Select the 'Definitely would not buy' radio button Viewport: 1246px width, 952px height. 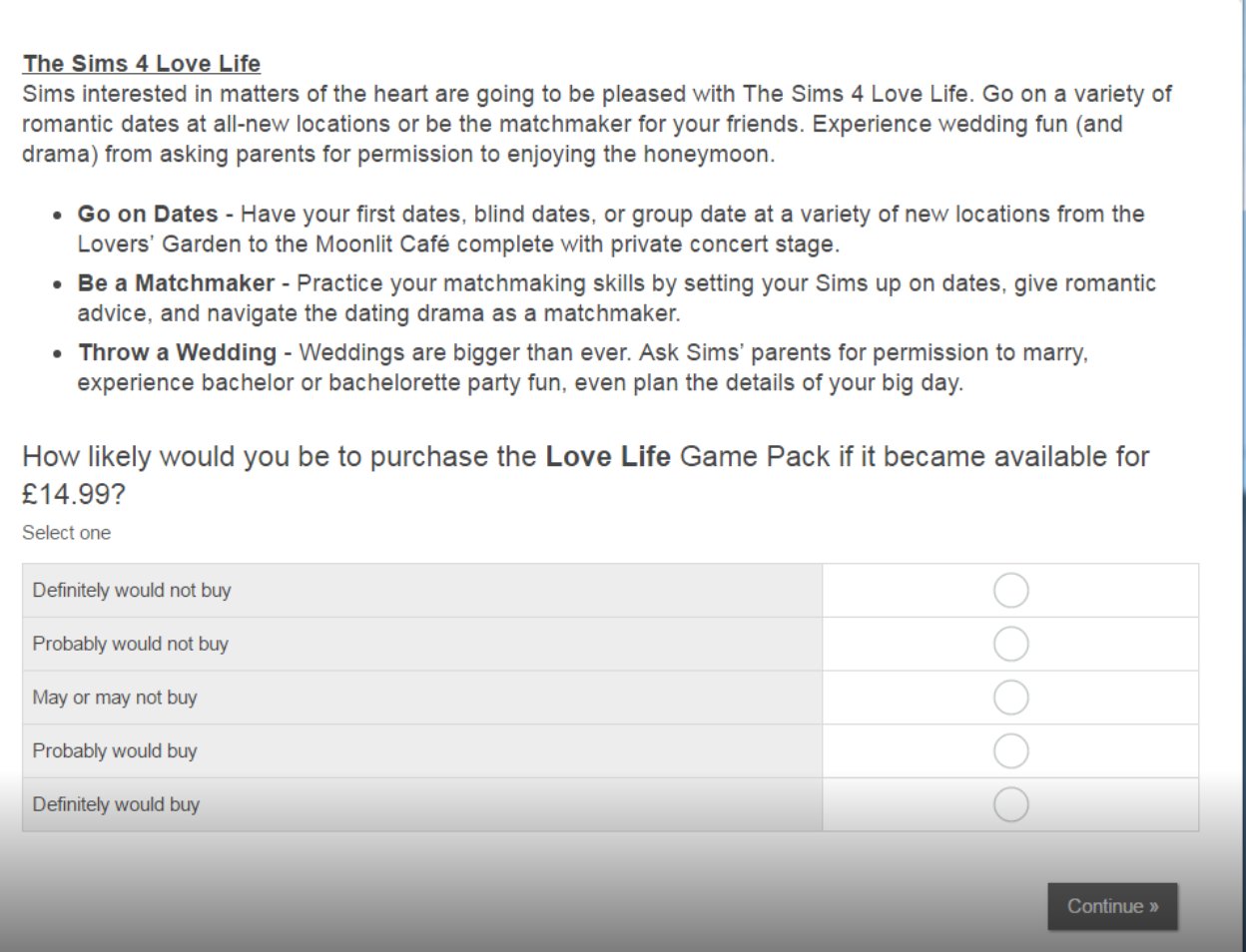click(1010, 591)
